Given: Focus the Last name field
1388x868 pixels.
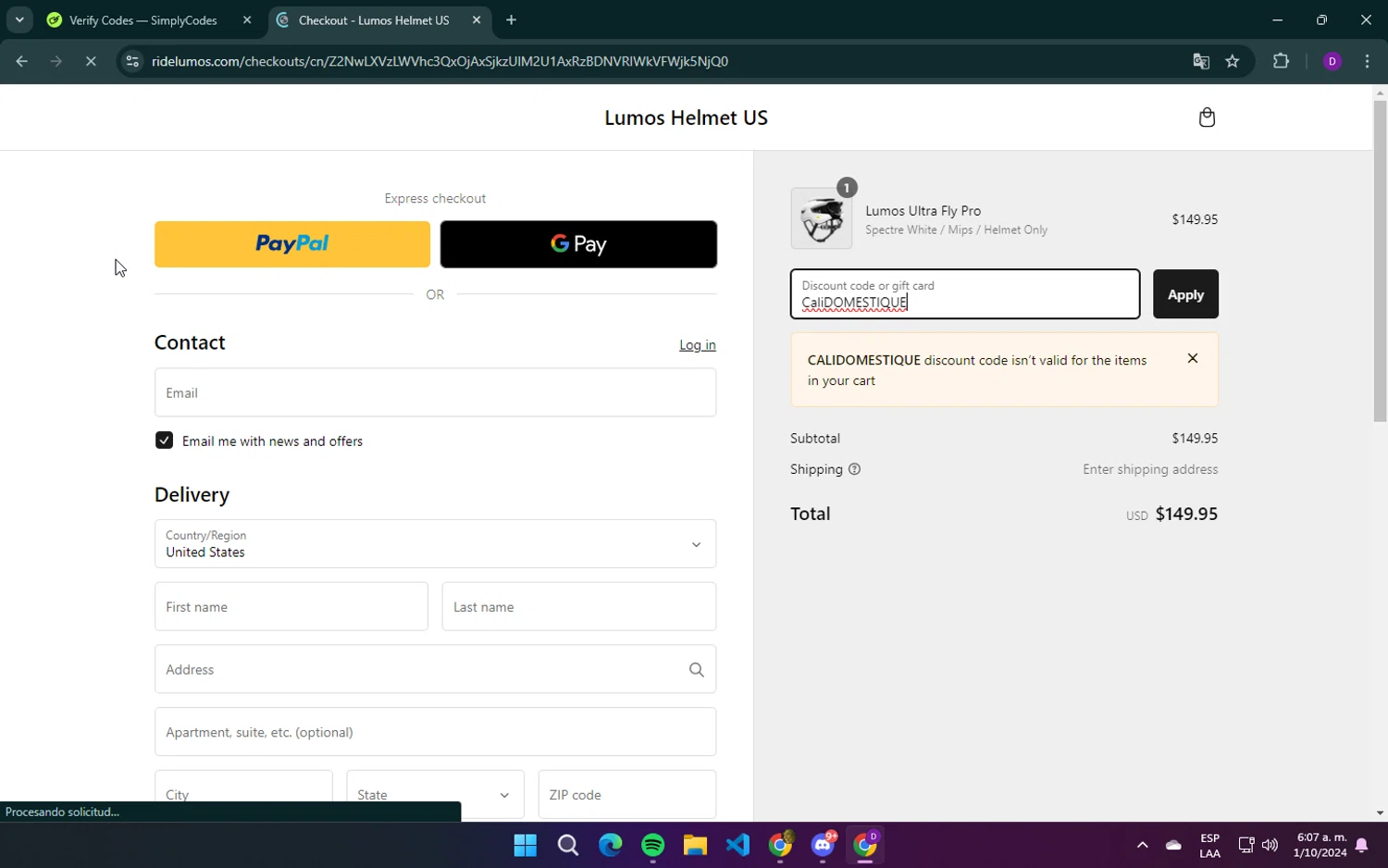Looking at the screenshot, I should click(x=579, y=607).
